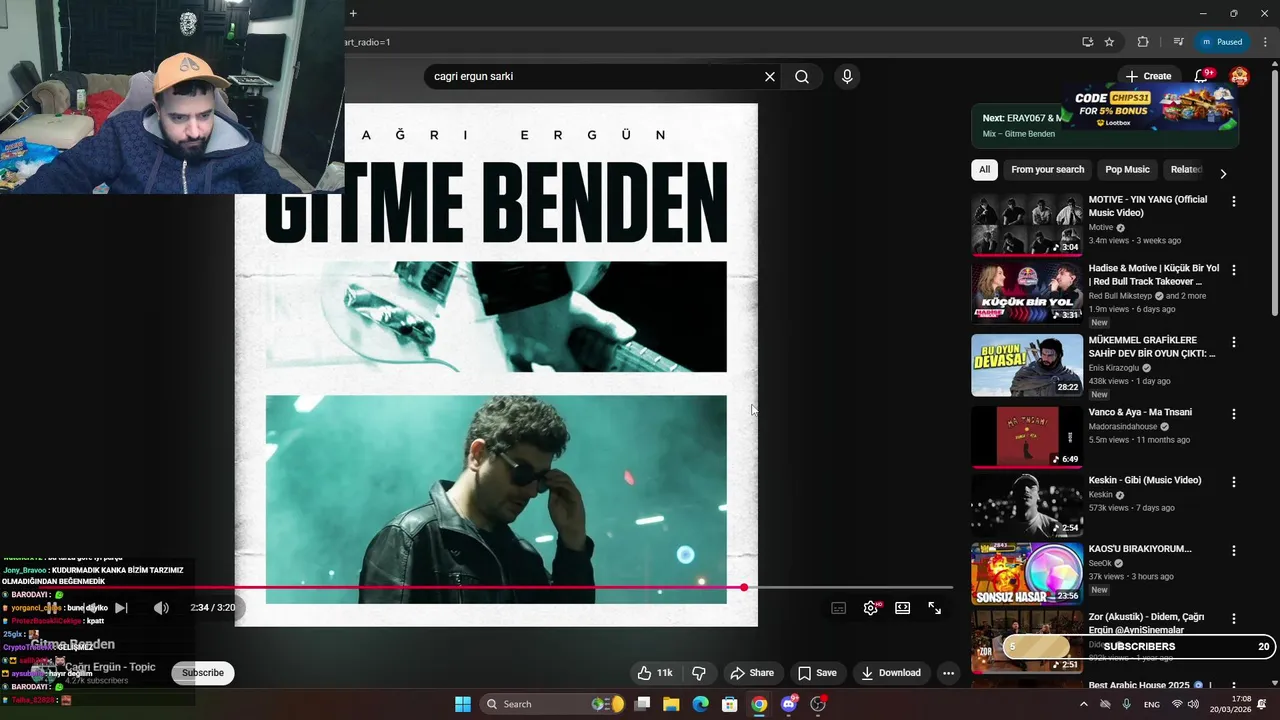
Task: Open File Explorer from the taskbar
Action: [x=671, y=704]
